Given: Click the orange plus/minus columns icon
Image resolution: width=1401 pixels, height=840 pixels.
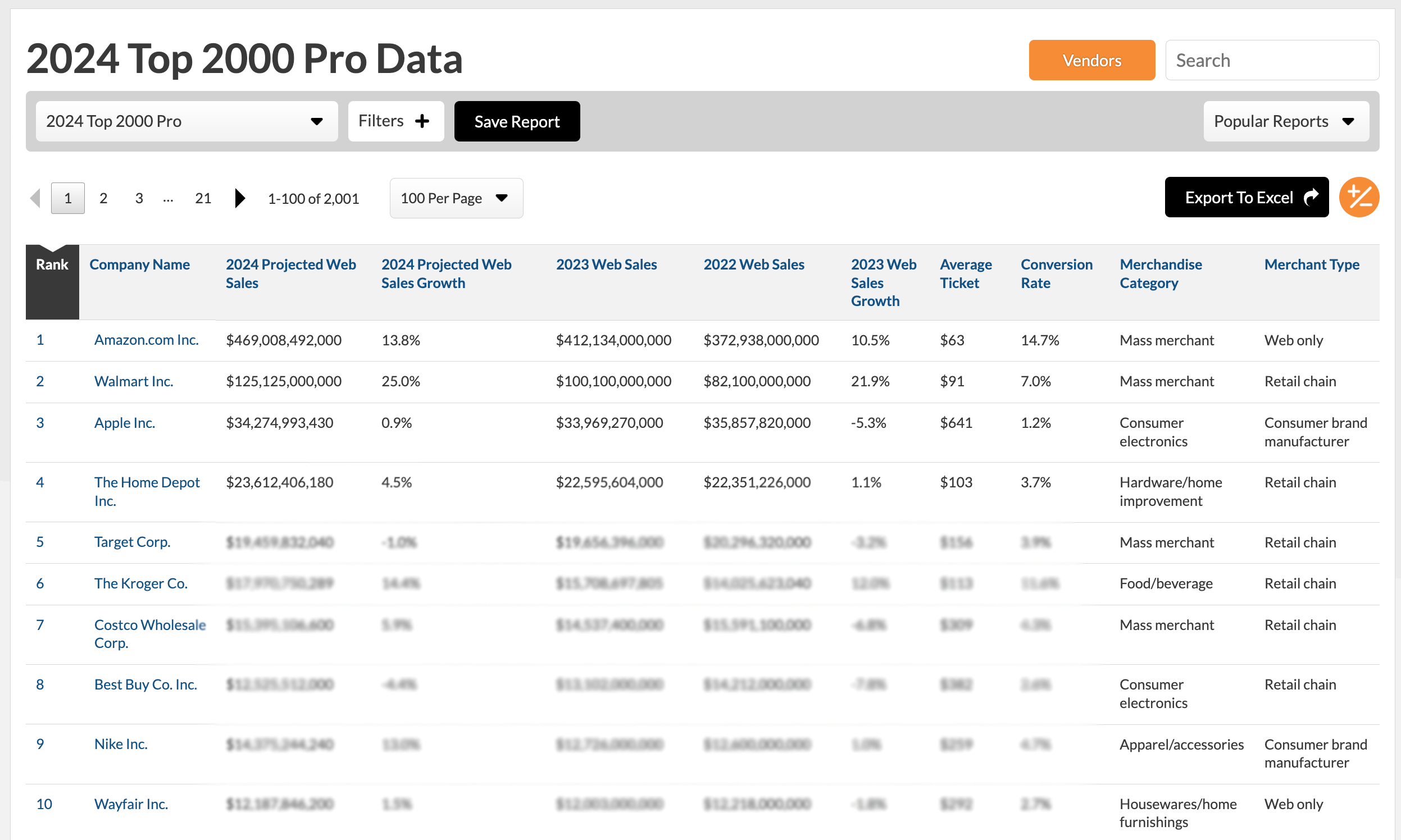Looking at the screenshot, I should (1358, 197).
